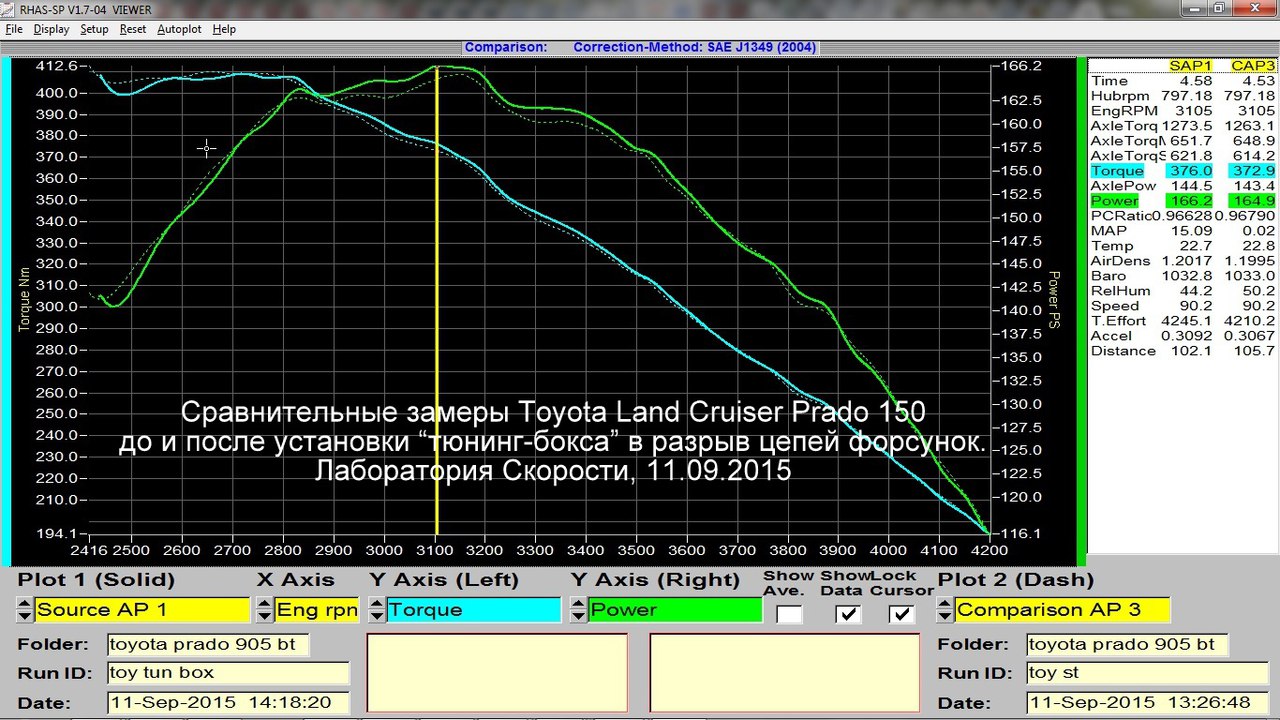The height and width of the screenshot is (720, 1280).
Task: Click the Torque value 376.0
Action: pos(1191,171)
